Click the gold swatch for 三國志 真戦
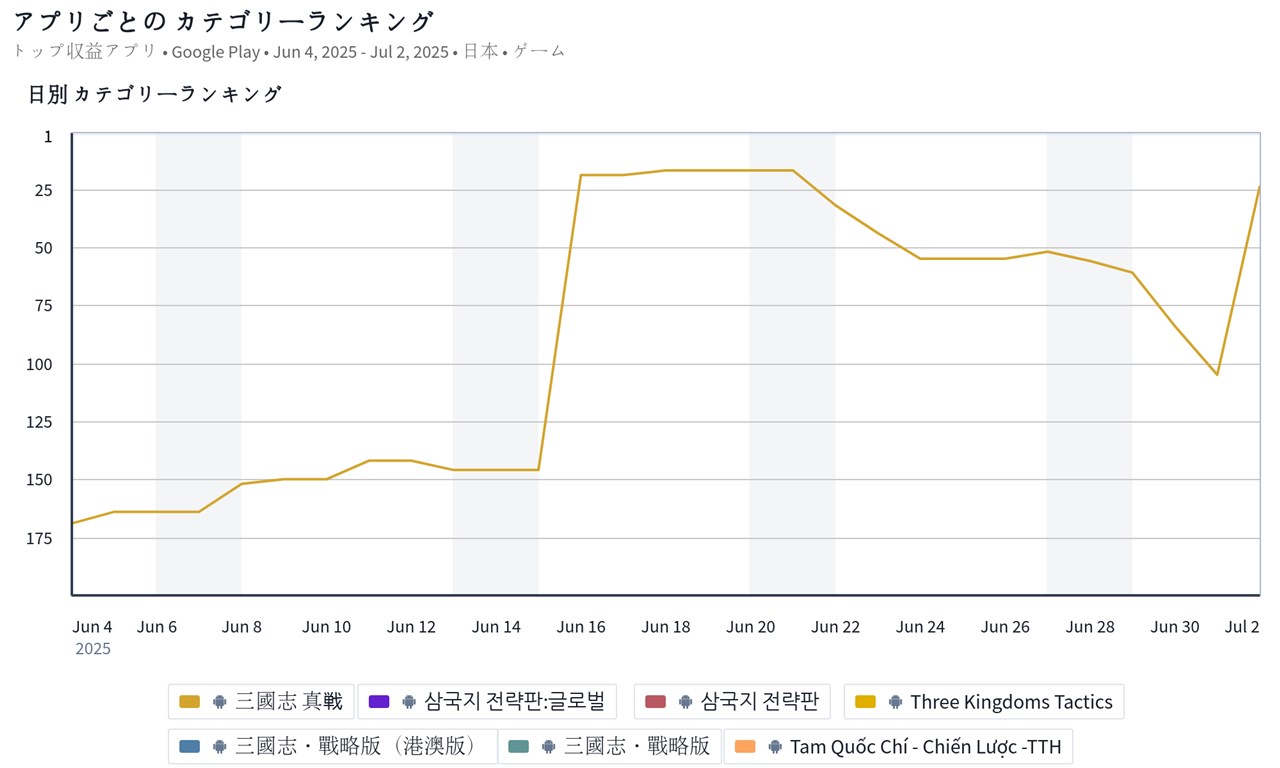 pyautogui.click(x=189, y=702)
